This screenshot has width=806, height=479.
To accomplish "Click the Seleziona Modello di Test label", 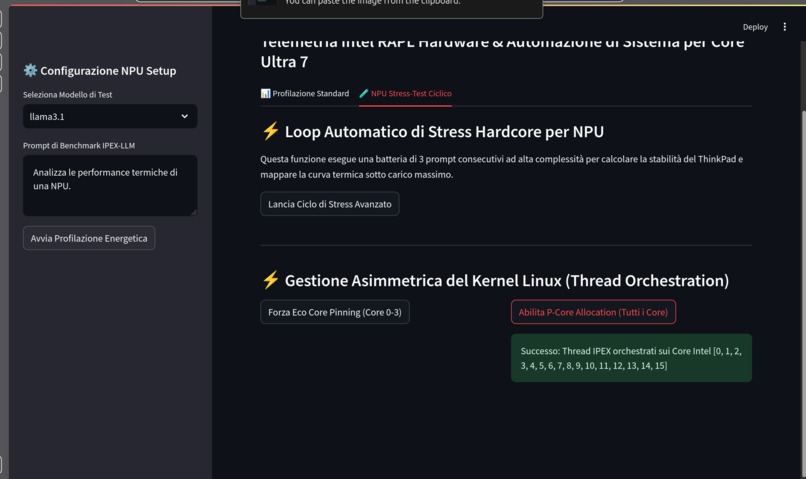I will coord(67,95).
